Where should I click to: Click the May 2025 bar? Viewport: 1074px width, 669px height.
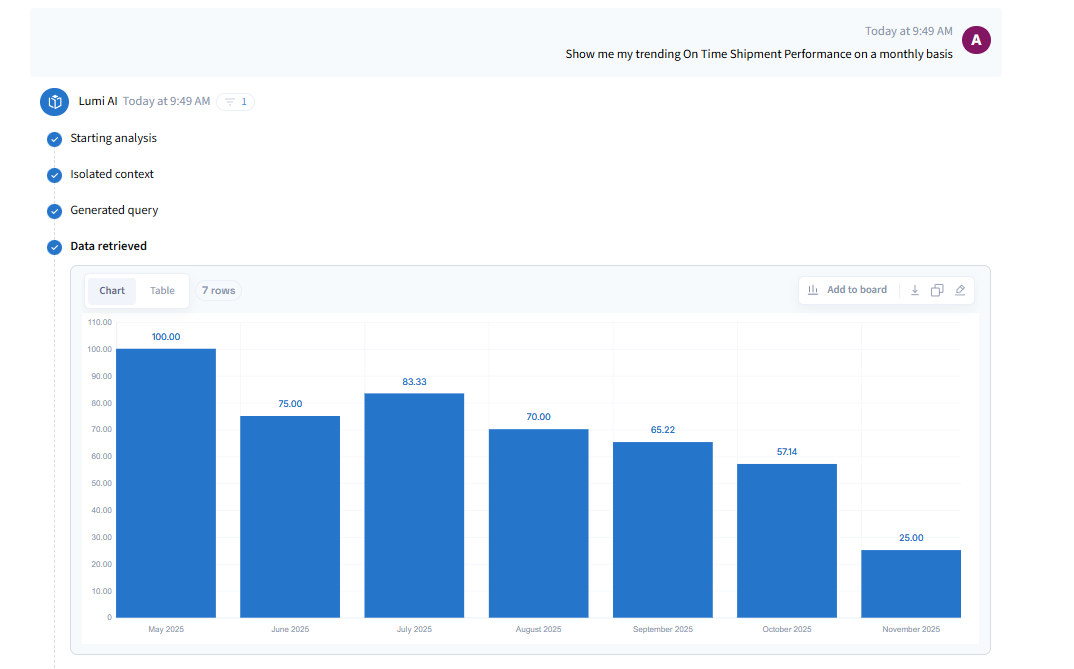166,483
